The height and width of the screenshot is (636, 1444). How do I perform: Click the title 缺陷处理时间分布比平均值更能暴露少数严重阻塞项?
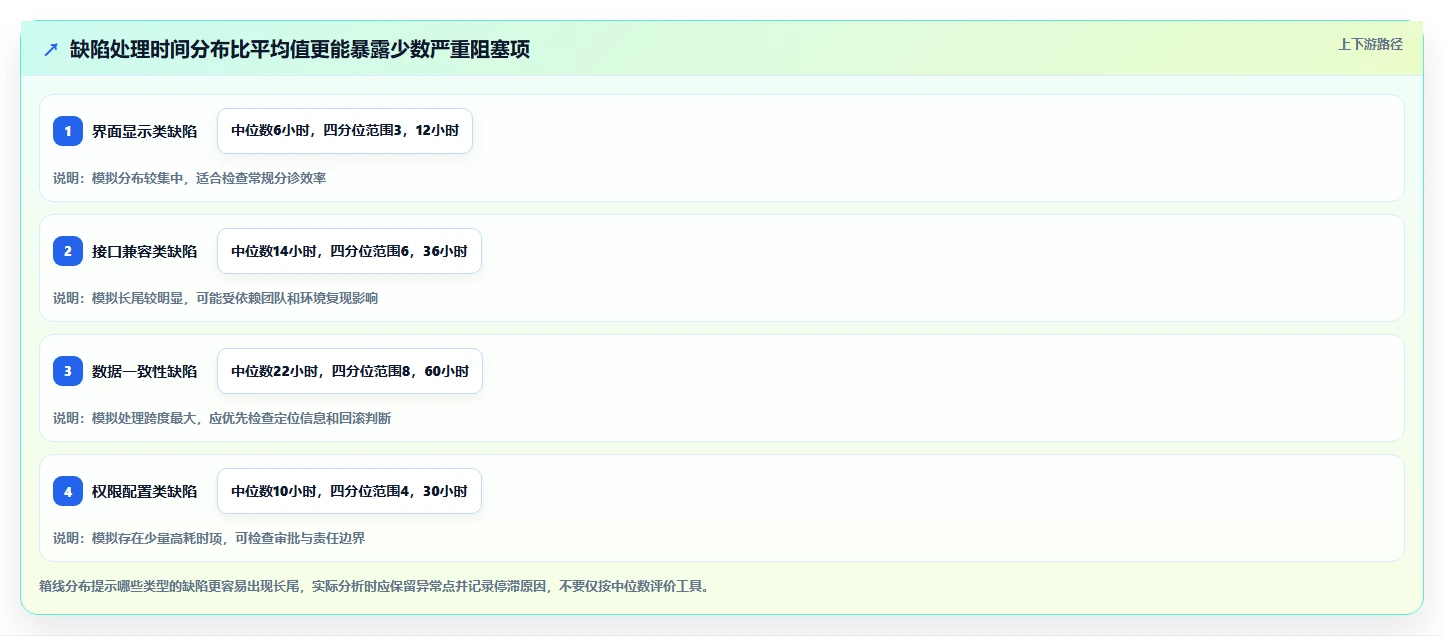coord(300,50)
